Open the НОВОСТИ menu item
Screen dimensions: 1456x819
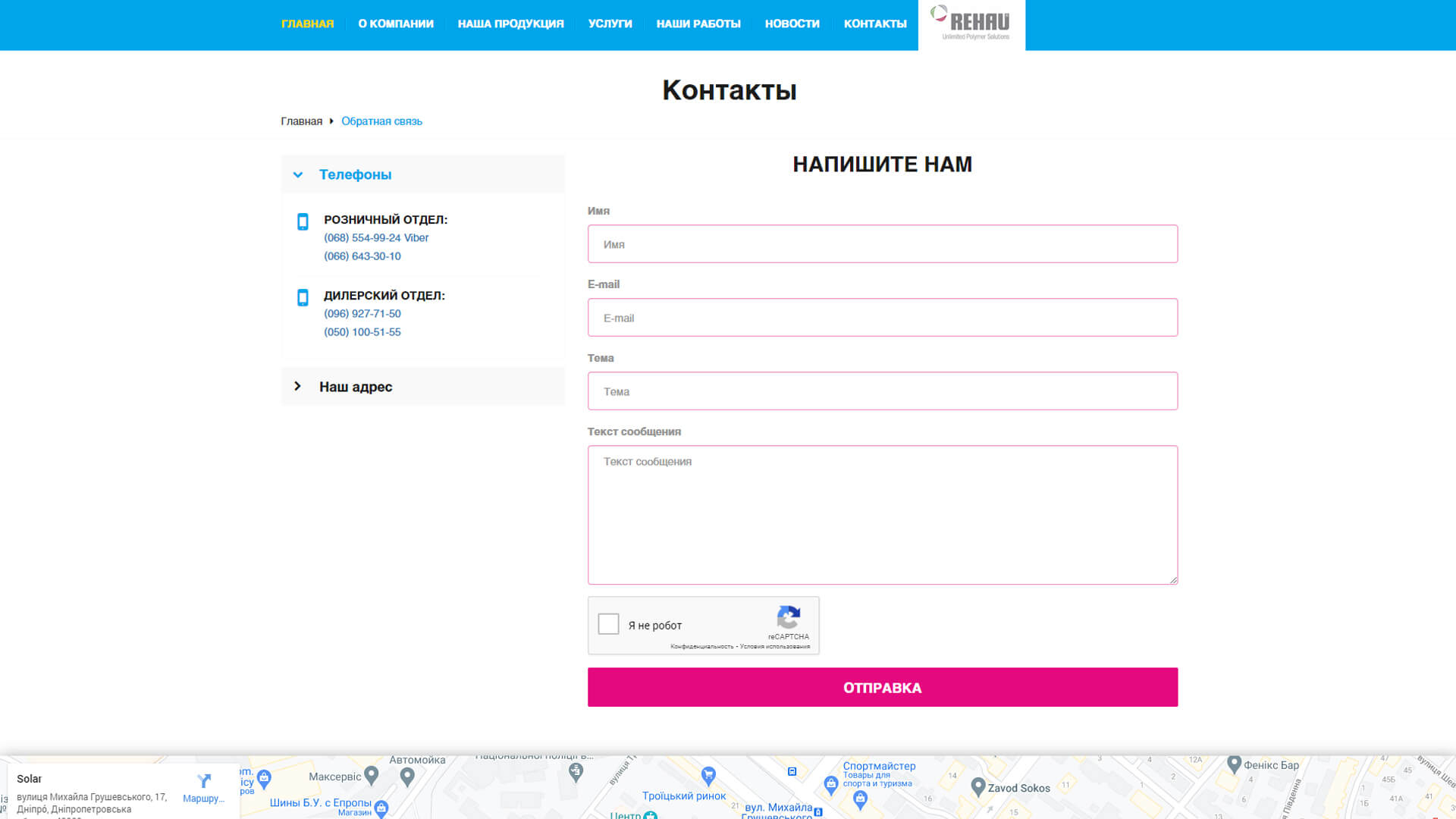(x=792, y=24)
